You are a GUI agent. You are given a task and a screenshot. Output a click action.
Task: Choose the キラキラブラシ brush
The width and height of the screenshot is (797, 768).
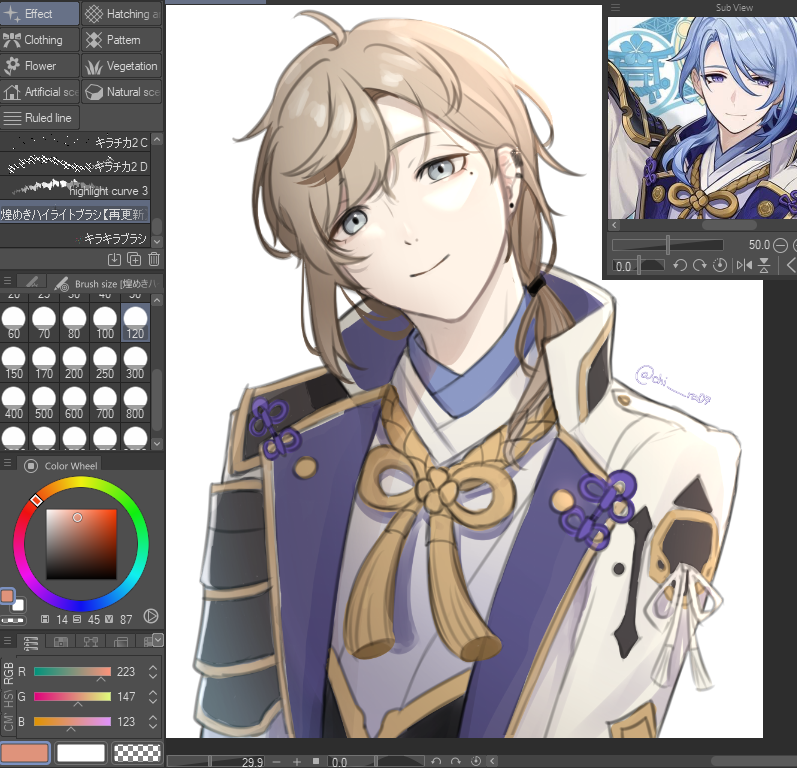tap(75, 238)
